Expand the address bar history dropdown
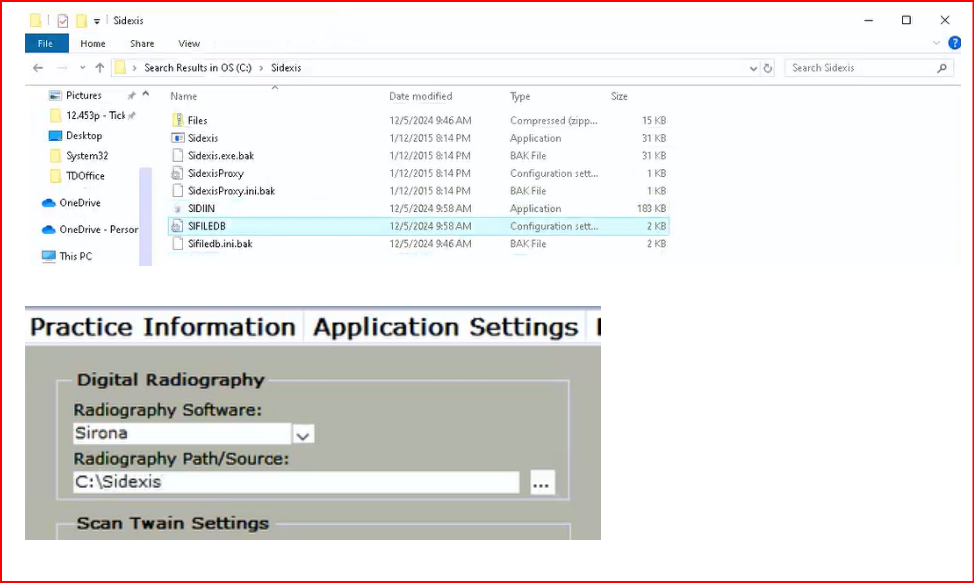Image resolution: width=974 pixels, height=583 pixels. tap(753, 68)
